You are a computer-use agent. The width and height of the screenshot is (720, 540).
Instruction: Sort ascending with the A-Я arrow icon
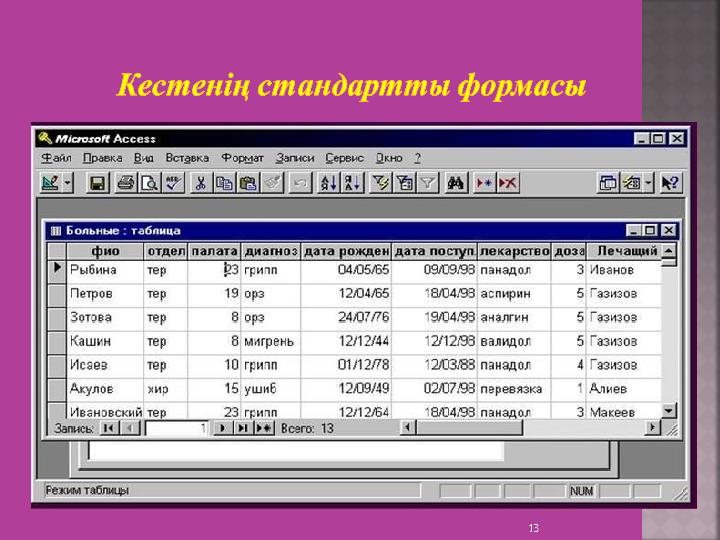[x=329, y=183]
